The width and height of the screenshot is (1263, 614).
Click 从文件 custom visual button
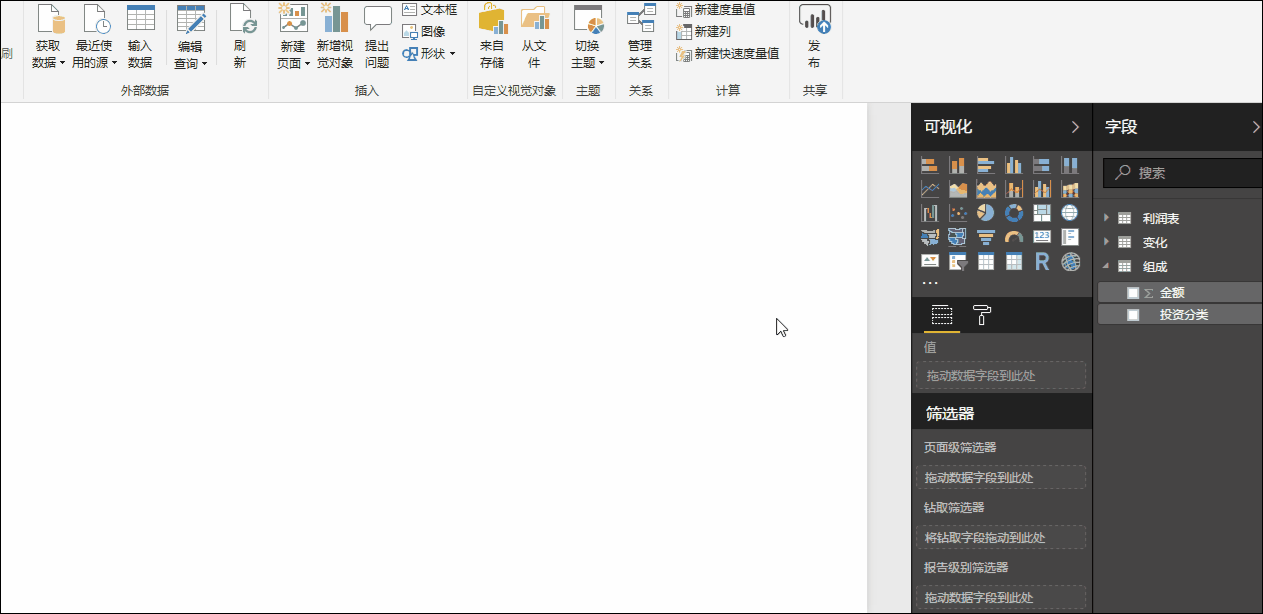534,37
